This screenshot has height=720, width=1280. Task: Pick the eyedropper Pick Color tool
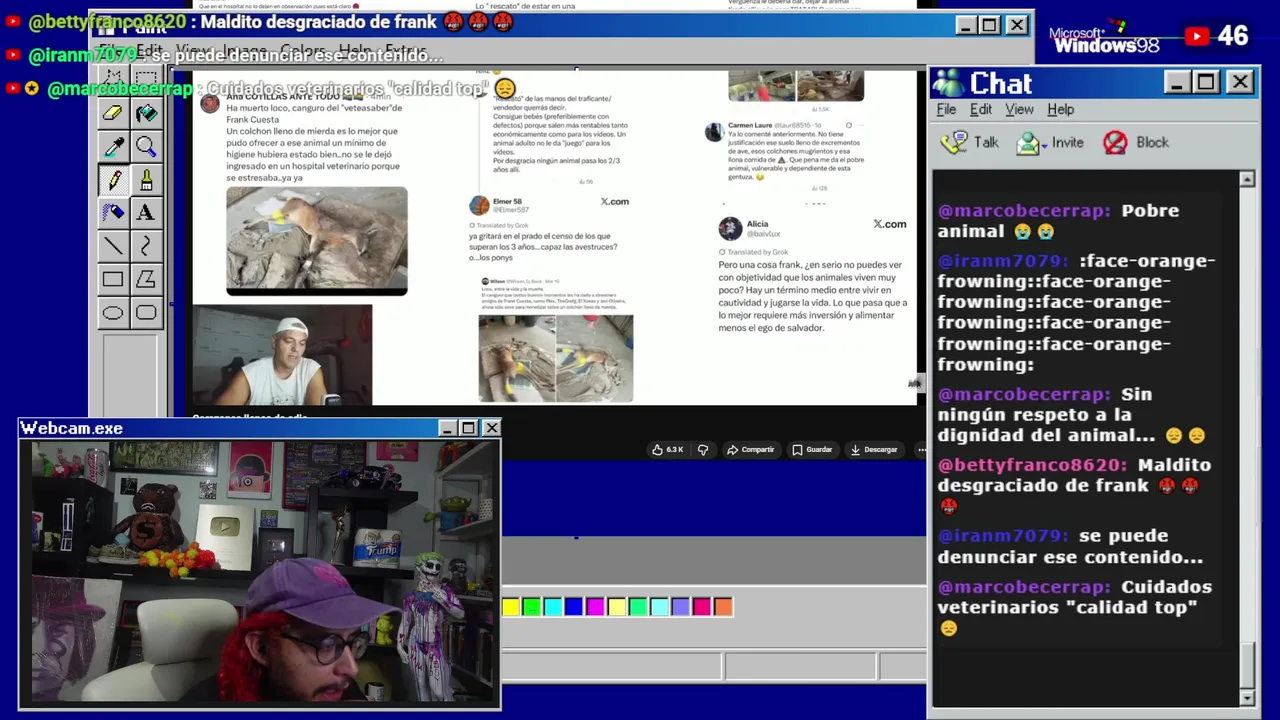pos(113,148)
